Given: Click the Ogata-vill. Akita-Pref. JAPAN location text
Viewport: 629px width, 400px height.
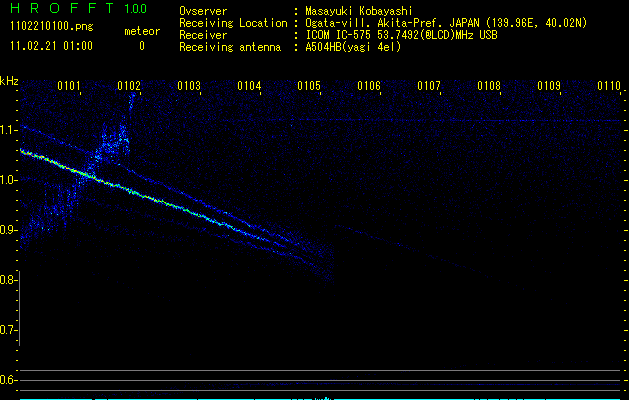Looking at the screenshot, I should (446, 23).
